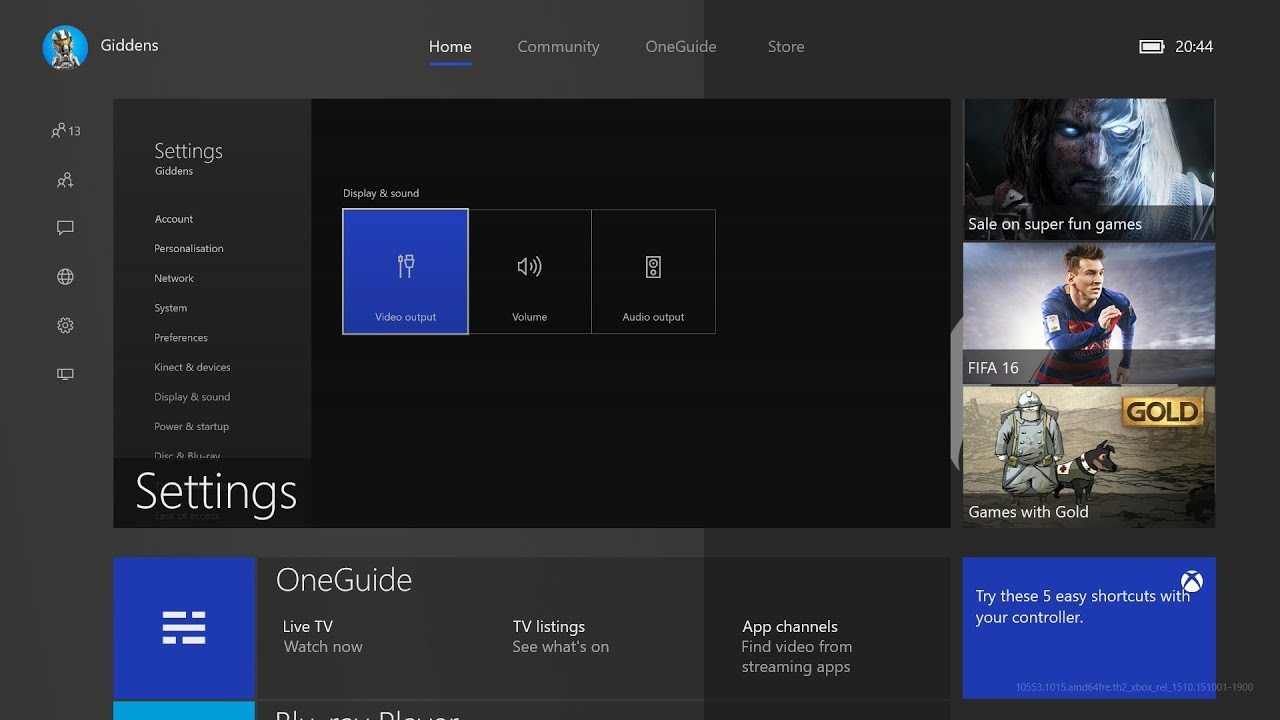Select Personalisation in Settings list
This screenshot has width=1280, height=720.
pos(189,248)
